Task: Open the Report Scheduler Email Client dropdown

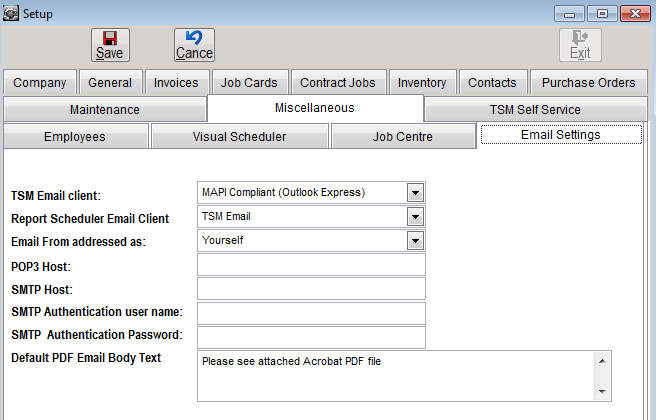Action: [x=415, y=216]
